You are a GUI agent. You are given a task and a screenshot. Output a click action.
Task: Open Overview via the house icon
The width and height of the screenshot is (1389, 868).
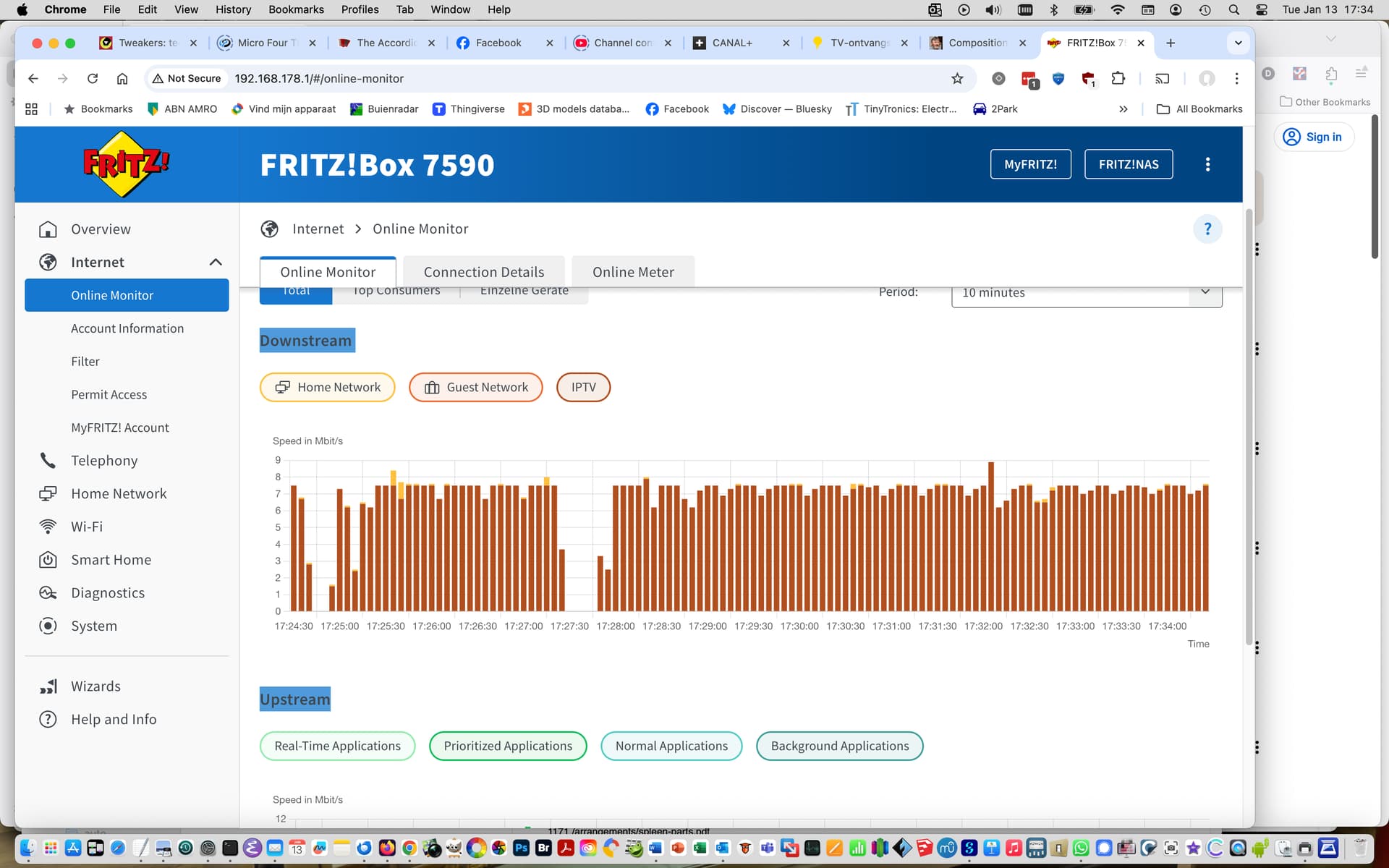point(48,229)
